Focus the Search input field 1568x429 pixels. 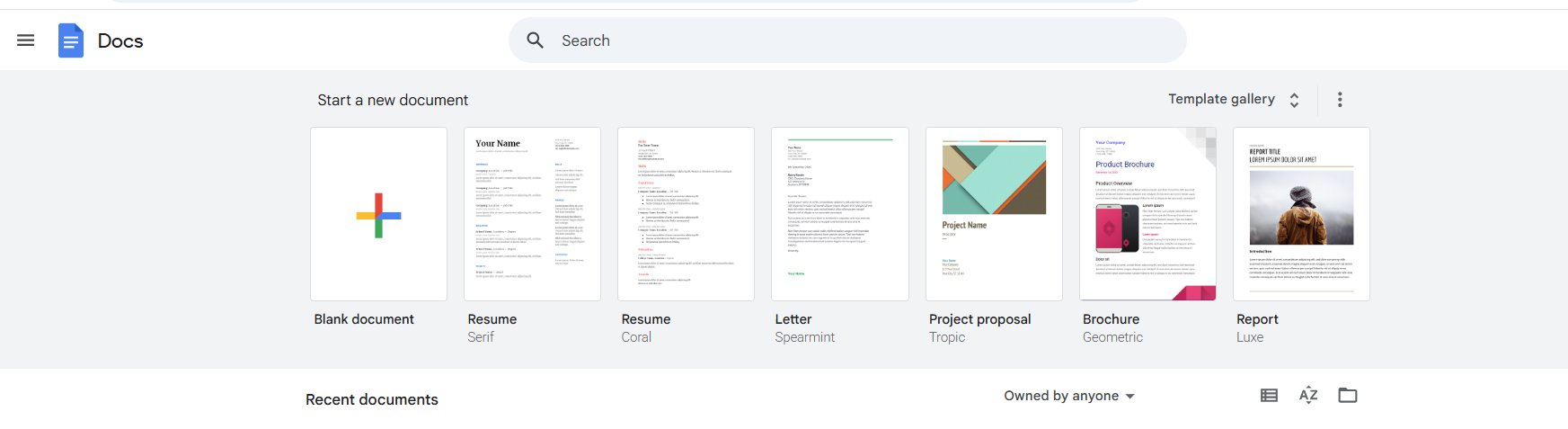[x=847, y=40]
